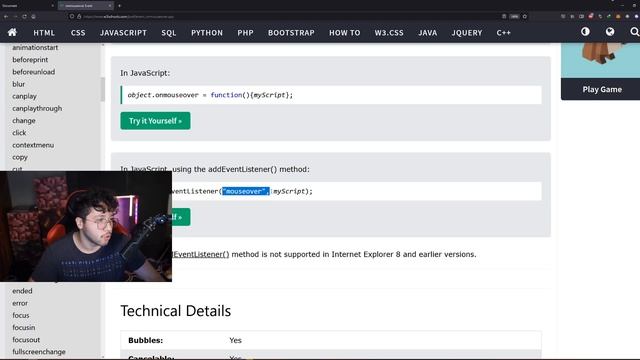Click the game ad image thumbnail

click(600, 60)
